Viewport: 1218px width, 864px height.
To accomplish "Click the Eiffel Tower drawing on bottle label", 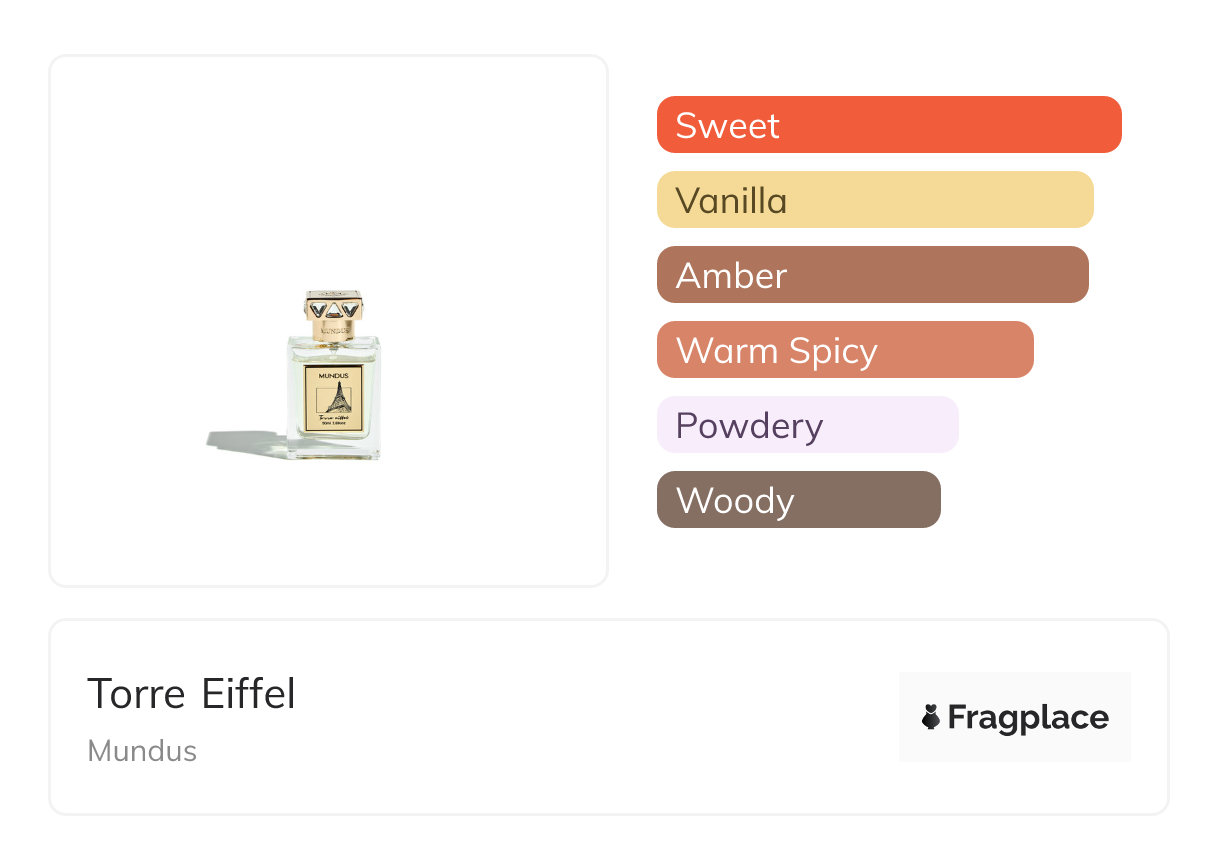I will point(337,399).
